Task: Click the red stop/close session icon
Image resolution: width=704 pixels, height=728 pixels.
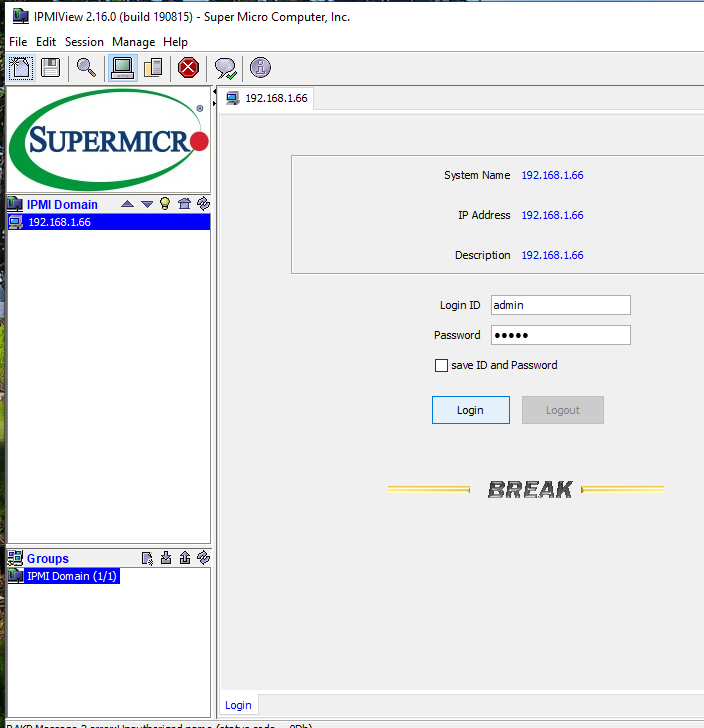Action: 188,68
